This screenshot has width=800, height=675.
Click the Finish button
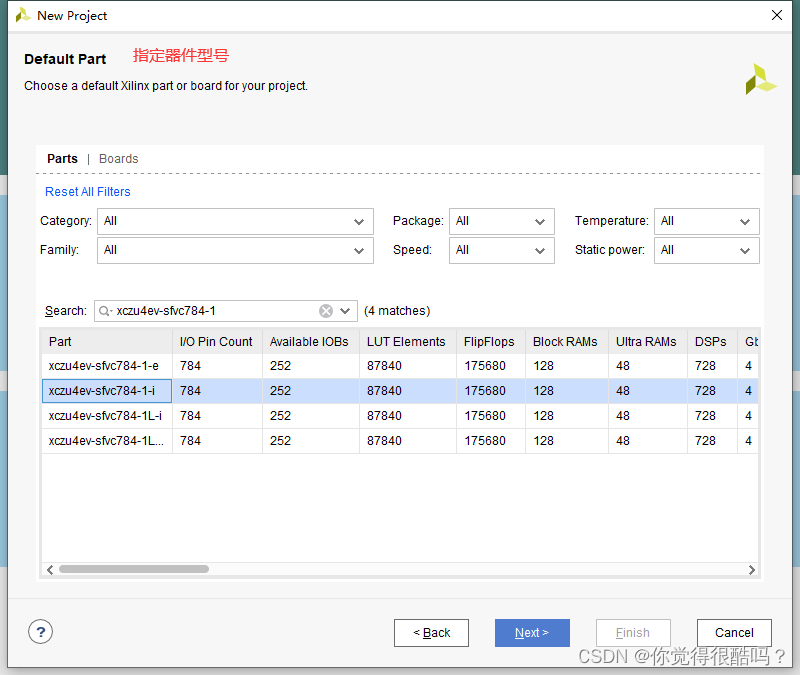pyautogui.click(x=633, y=633)
